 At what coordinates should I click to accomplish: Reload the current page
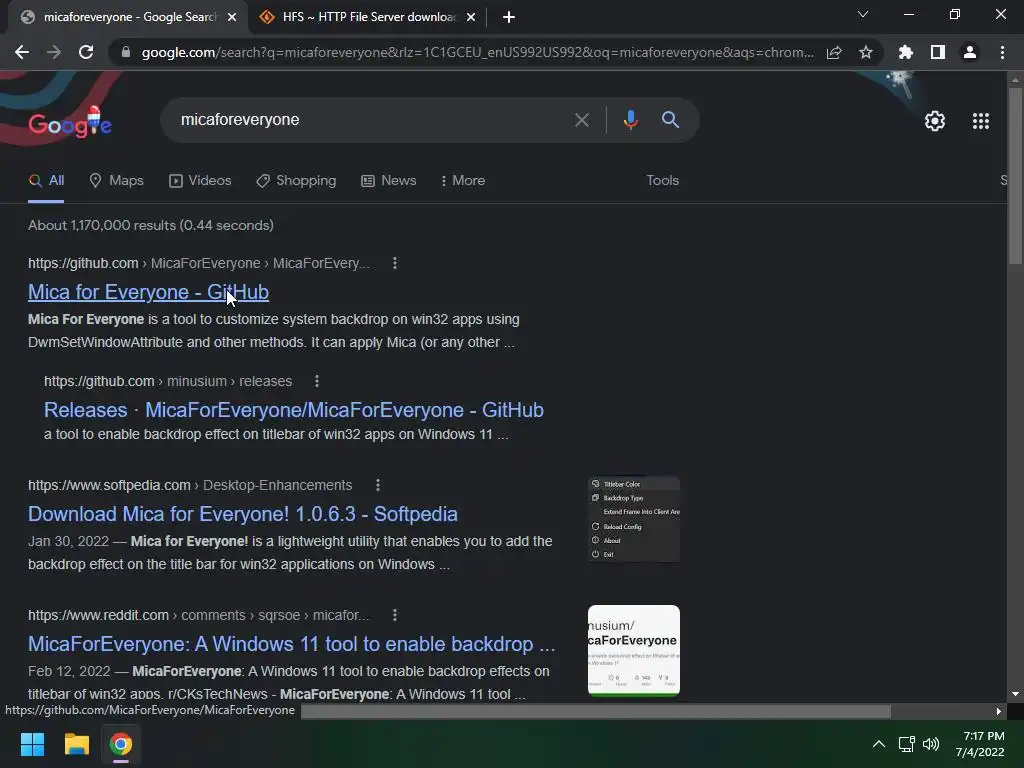tap(86, 52)
